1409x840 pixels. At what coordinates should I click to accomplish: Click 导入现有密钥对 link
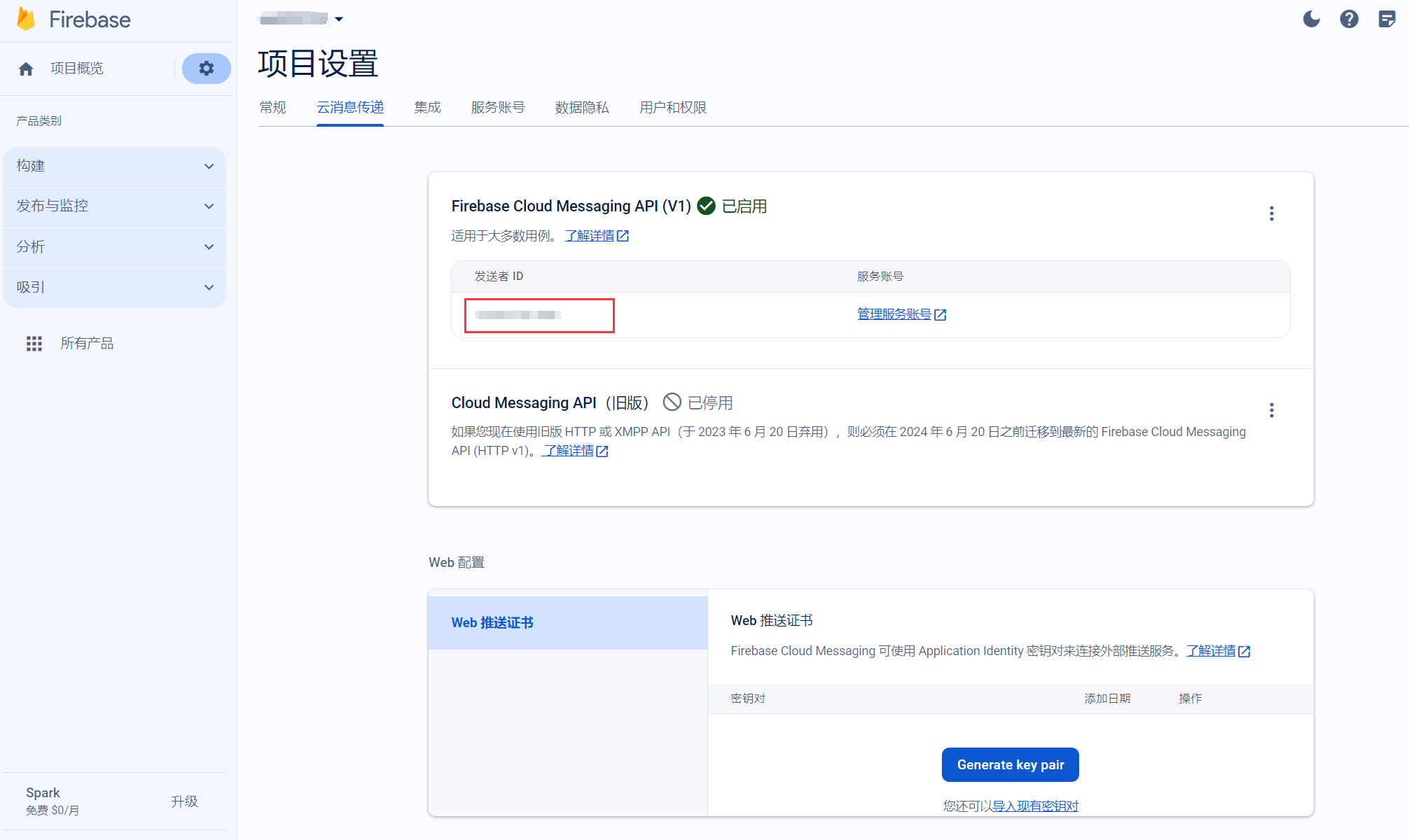[x=1035, y=806]
